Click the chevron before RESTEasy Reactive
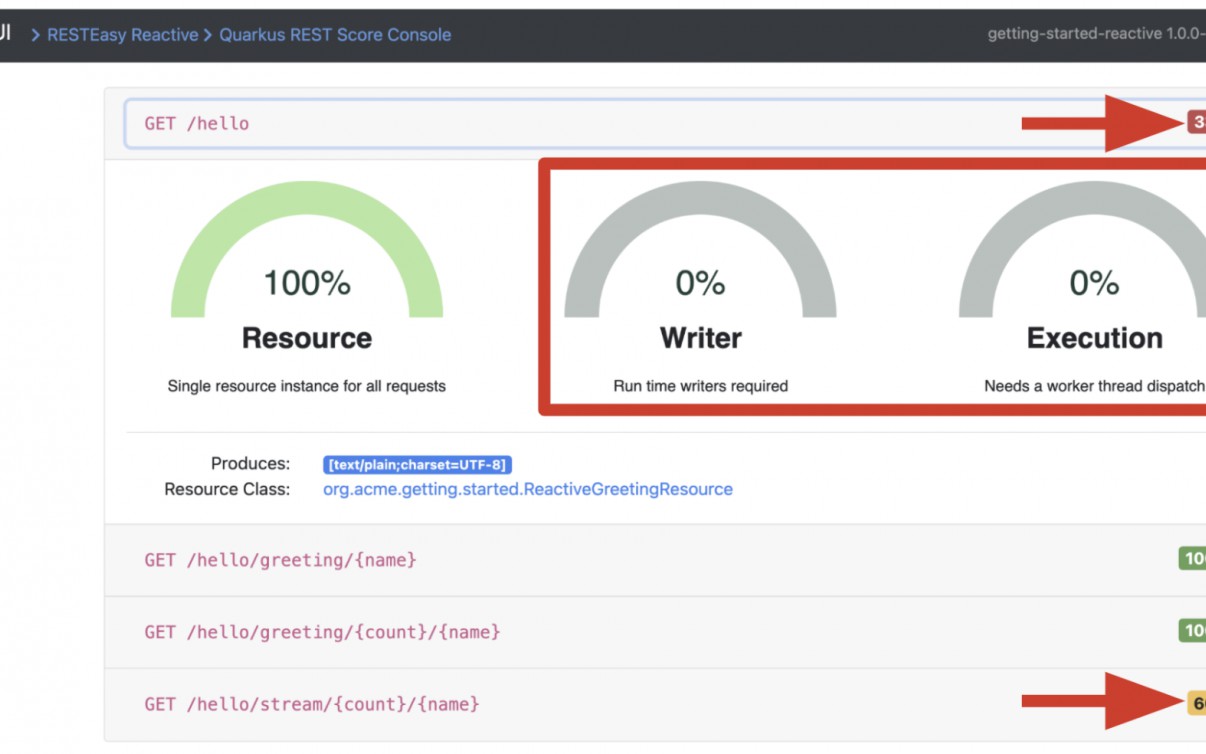This screenshot has width=1206, height=754. tap(36, 35)
